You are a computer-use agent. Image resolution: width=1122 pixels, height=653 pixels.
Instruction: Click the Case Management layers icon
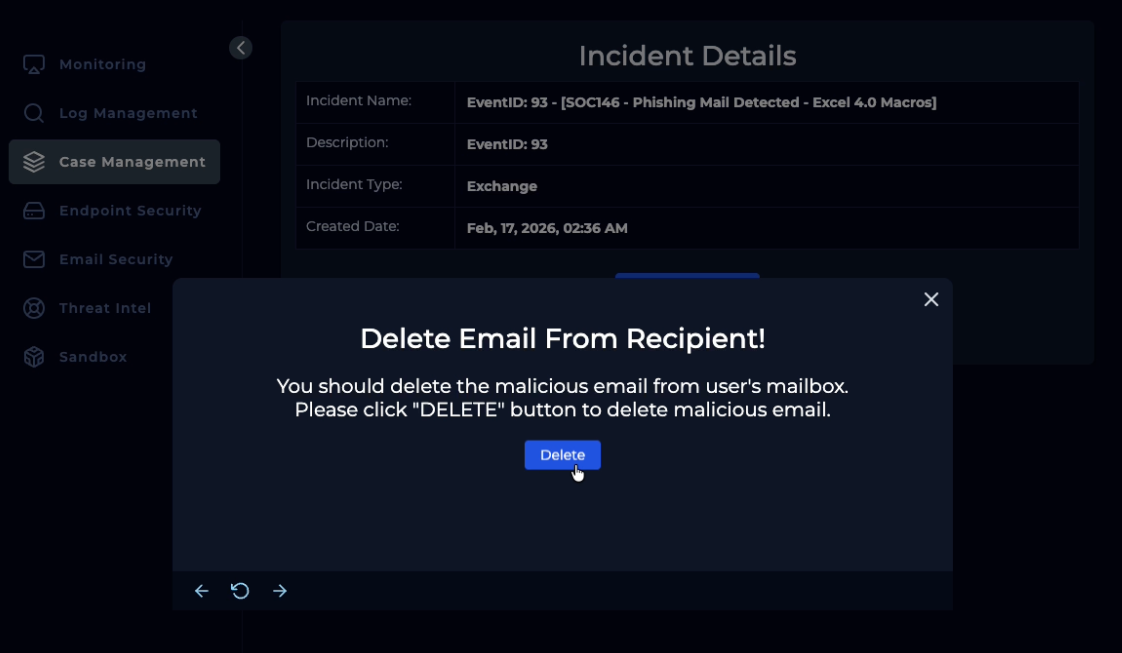coord(34,162)
